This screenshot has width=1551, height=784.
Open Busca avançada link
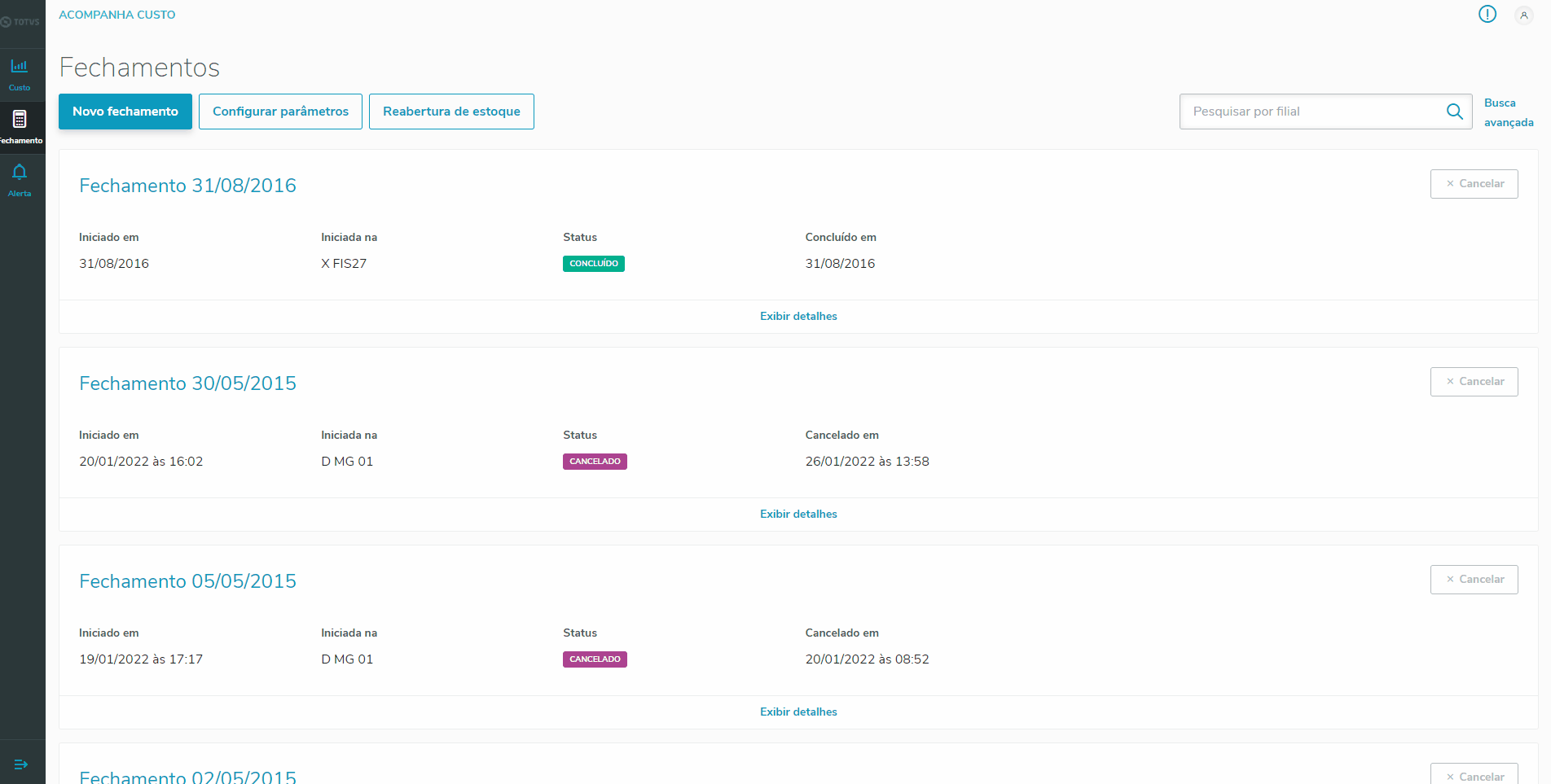1509,112
